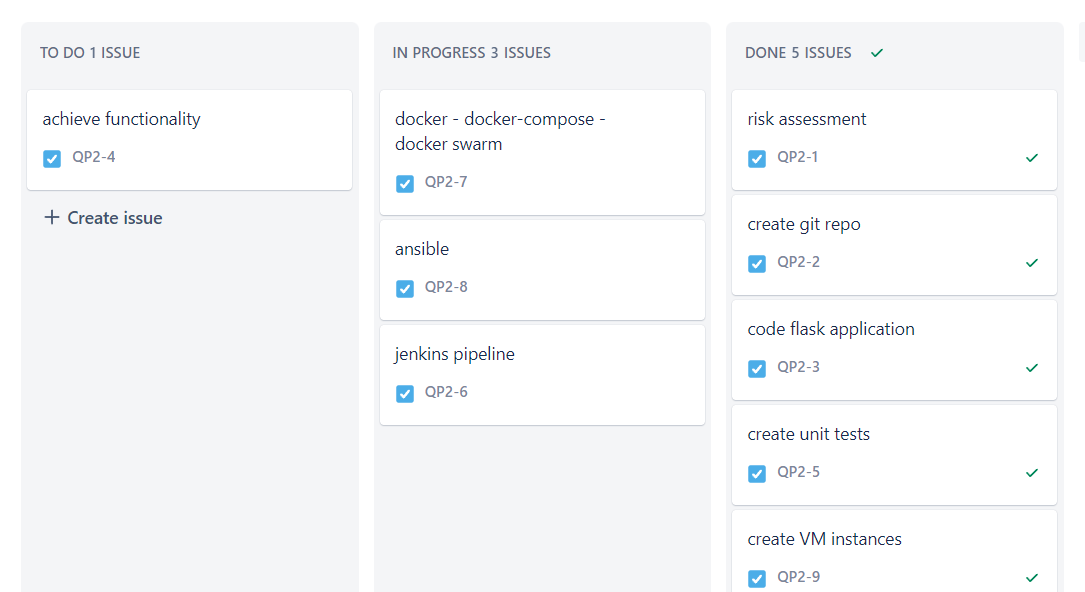Select the blue task icon on the ansible card
This screenshot has height=592, width=1085.
point(404,288)
